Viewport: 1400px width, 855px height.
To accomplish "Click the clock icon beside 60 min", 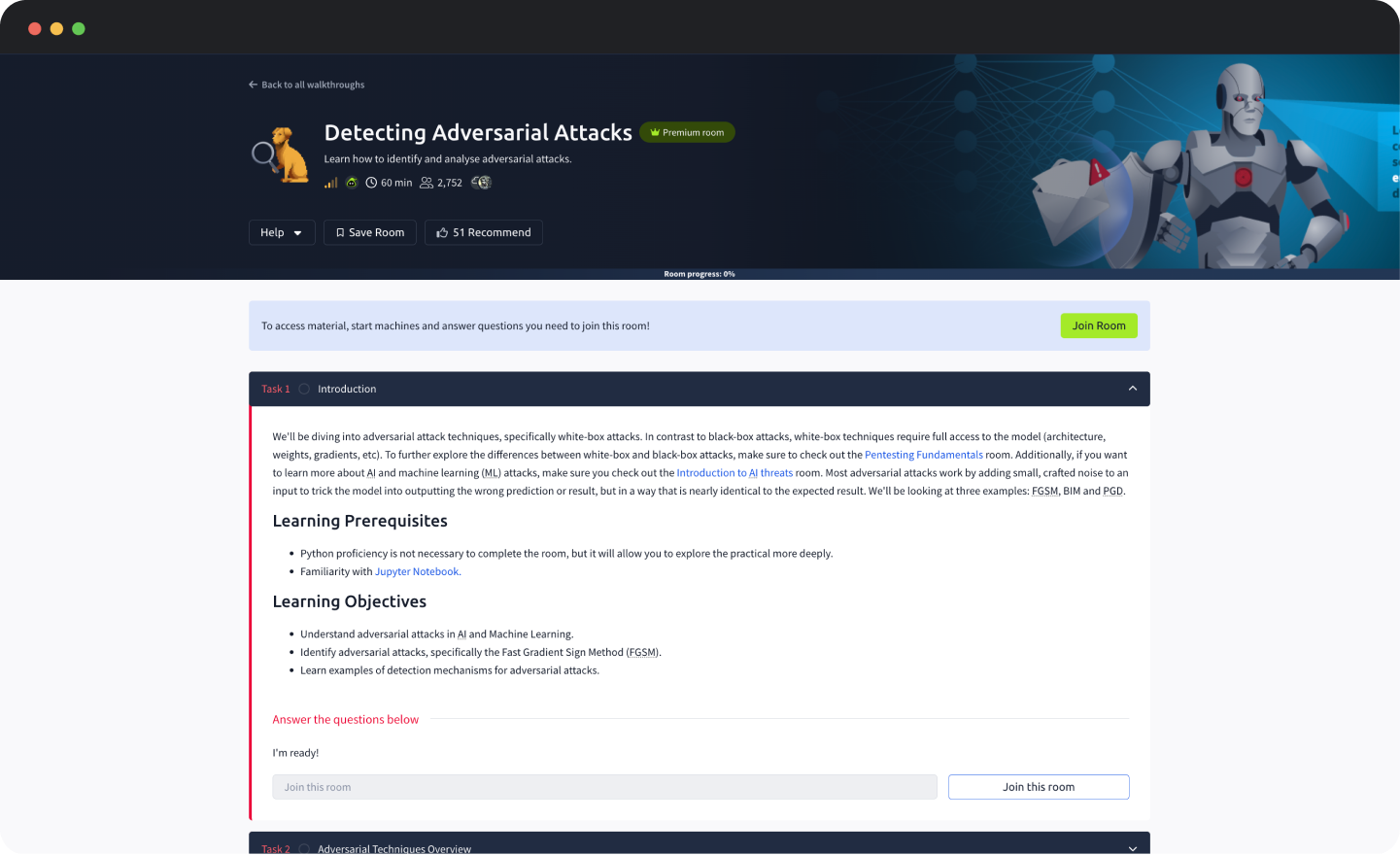I will pos(371,183).
